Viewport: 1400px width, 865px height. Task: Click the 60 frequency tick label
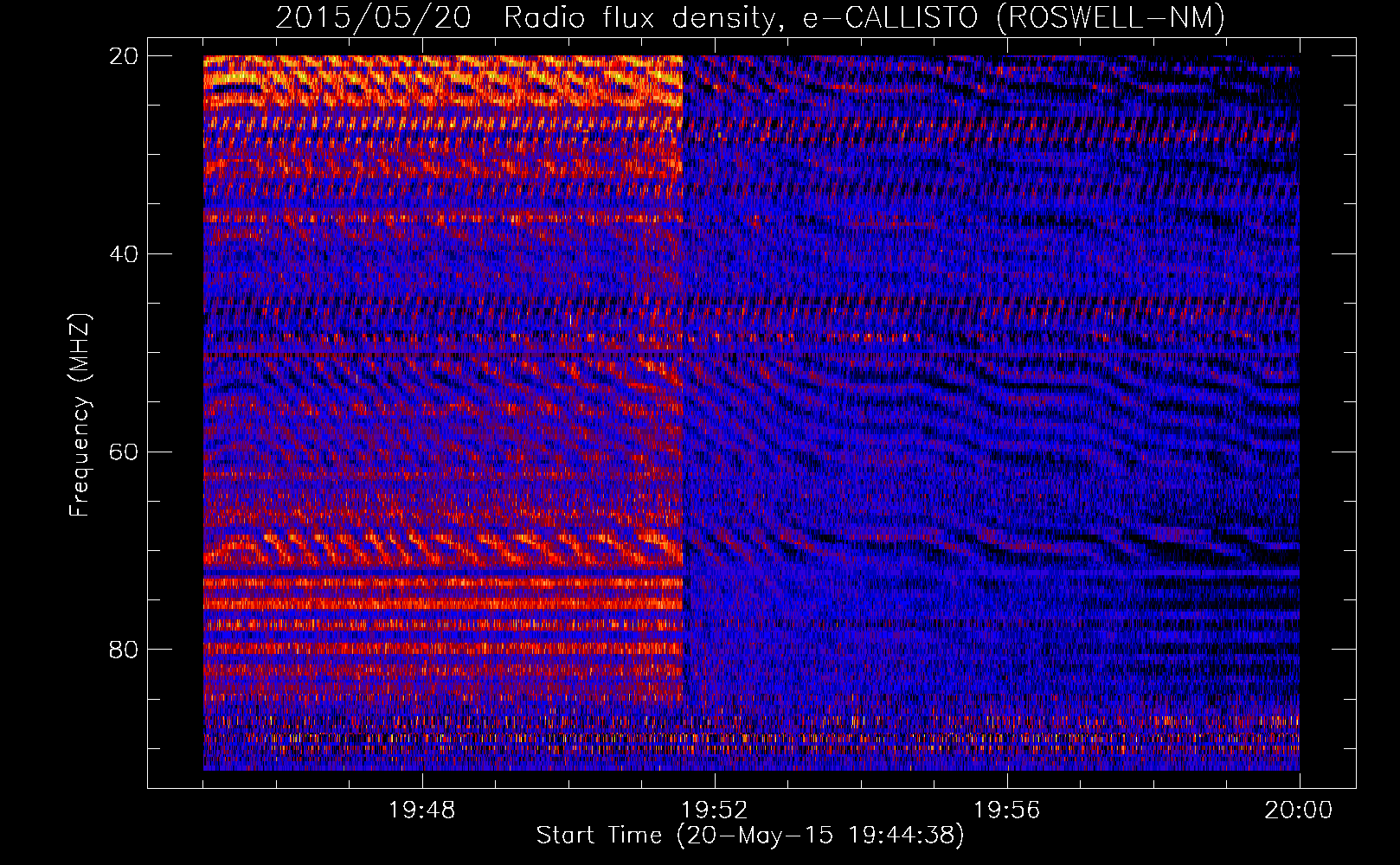coord(124,452)
